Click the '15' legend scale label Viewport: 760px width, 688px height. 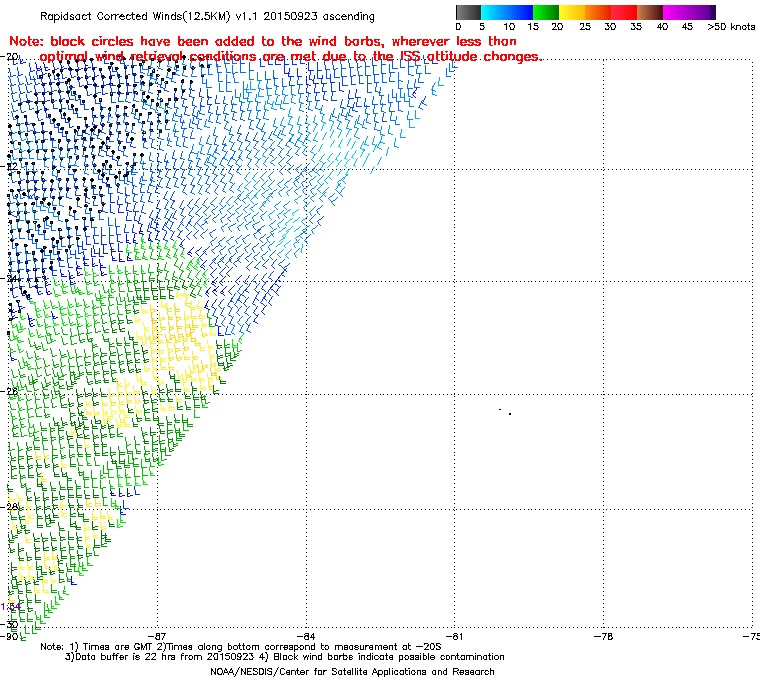[x=533, y=27]
